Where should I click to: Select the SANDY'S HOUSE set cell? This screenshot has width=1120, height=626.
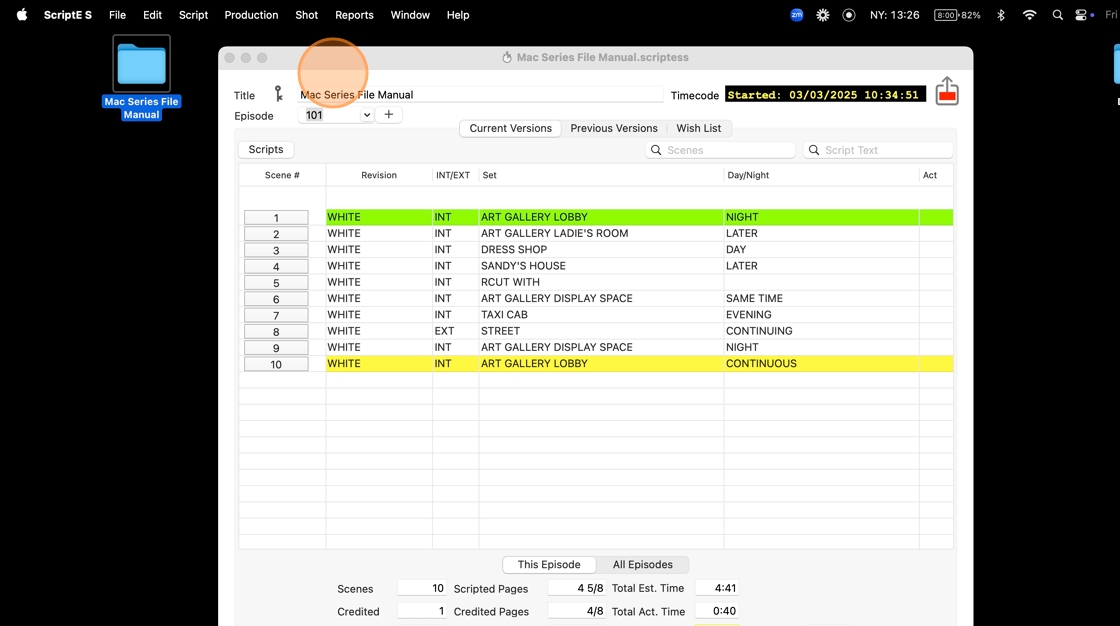[601, 266]
